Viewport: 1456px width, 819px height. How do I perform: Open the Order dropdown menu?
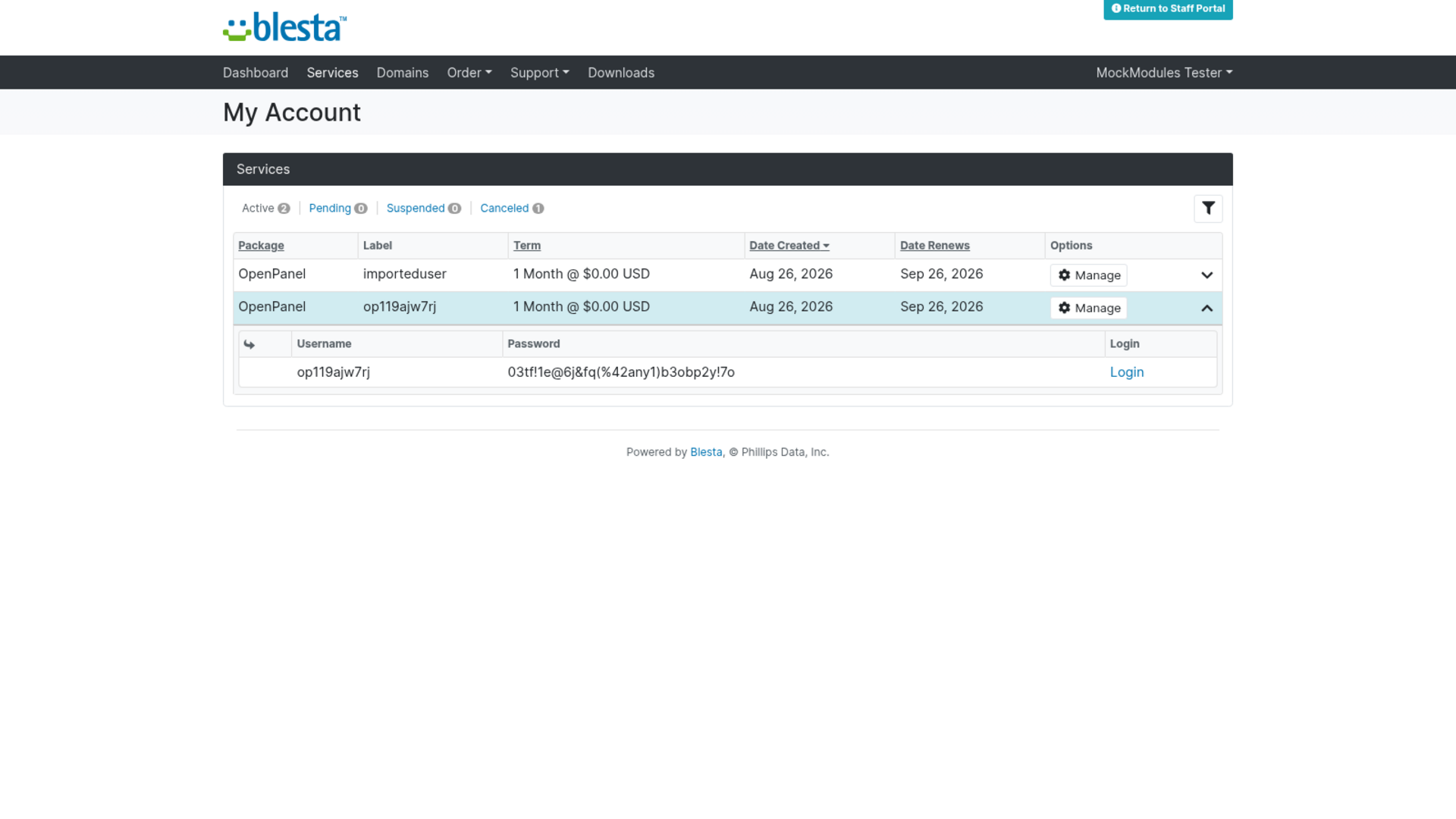(x=469, y=73)
